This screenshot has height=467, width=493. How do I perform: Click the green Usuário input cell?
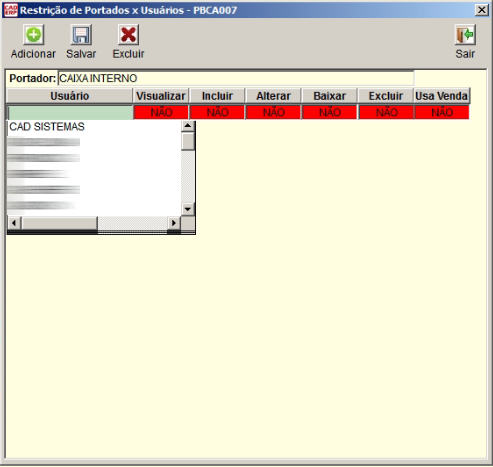pyautogui.click(x=70, y=112)
